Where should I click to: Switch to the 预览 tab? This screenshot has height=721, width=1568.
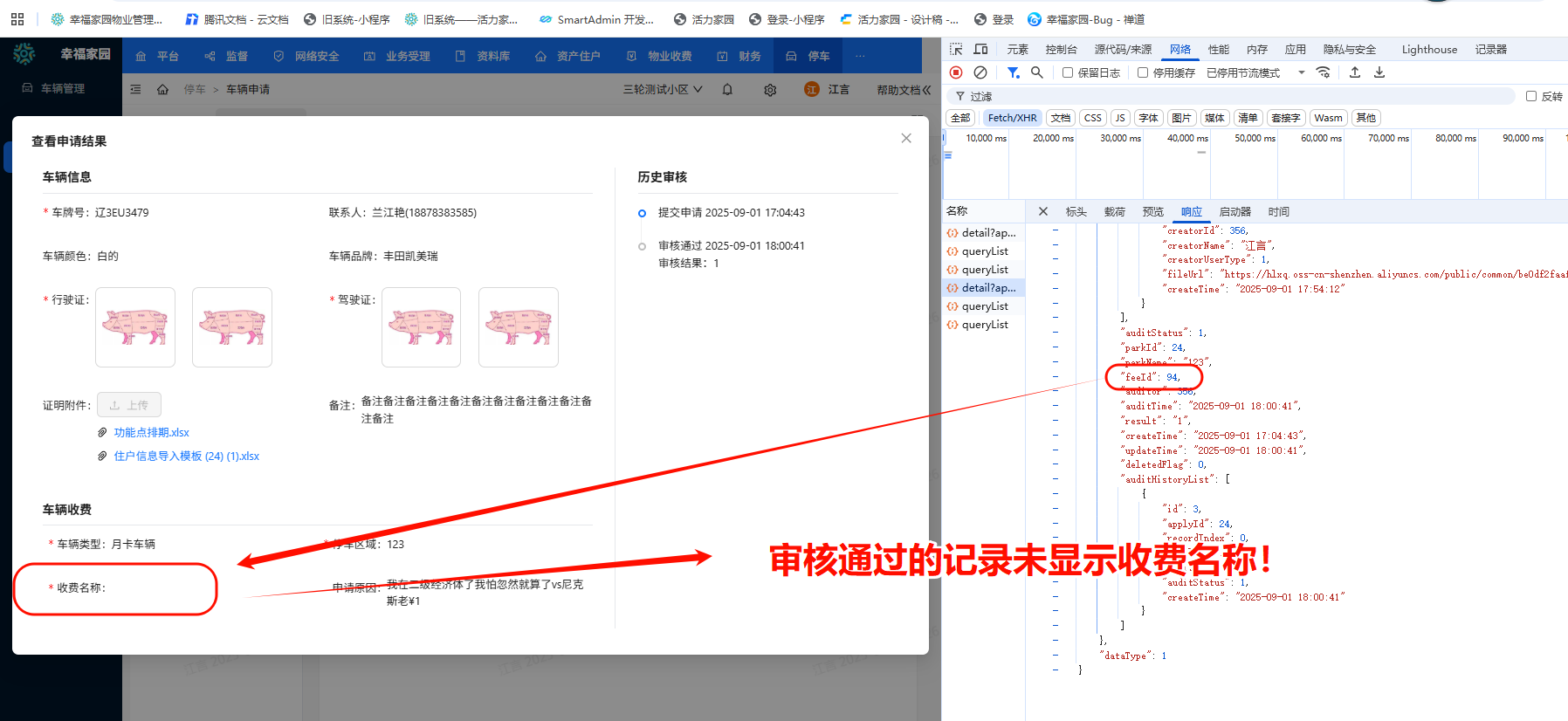pyautogui.click(x=1152, y=211)
